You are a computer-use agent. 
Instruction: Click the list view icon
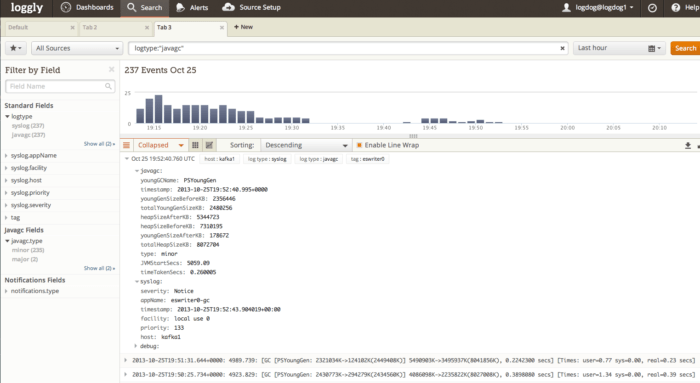(x=126, y=145)
